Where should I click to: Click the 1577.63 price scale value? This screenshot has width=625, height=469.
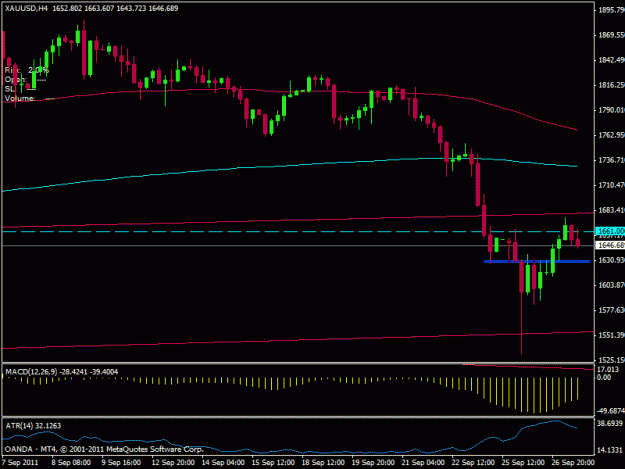(611, 310)
